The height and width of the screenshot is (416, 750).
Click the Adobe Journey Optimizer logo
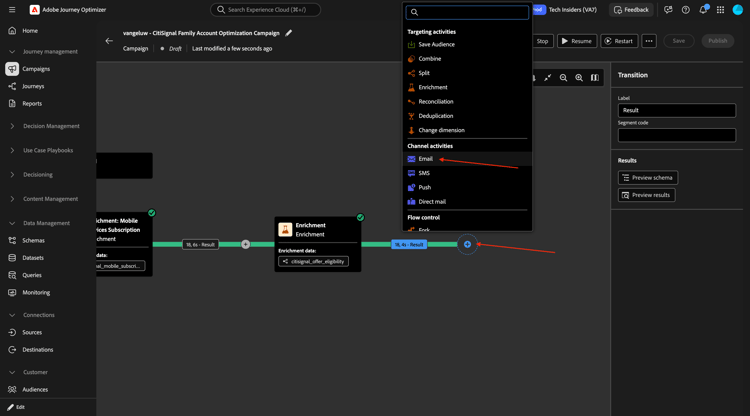[x=34, y=10]
